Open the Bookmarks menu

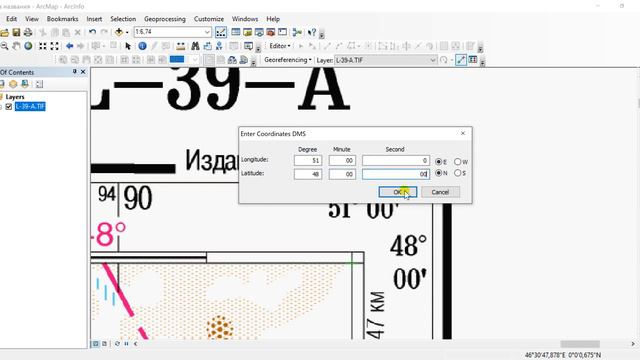(x=62, y=19)
